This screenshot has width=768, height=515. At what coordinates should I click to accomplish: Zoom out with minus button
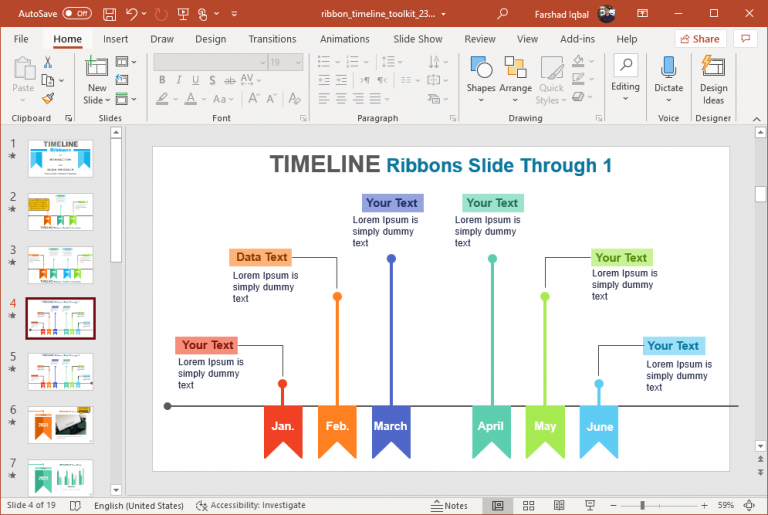[x=613, y=505]
